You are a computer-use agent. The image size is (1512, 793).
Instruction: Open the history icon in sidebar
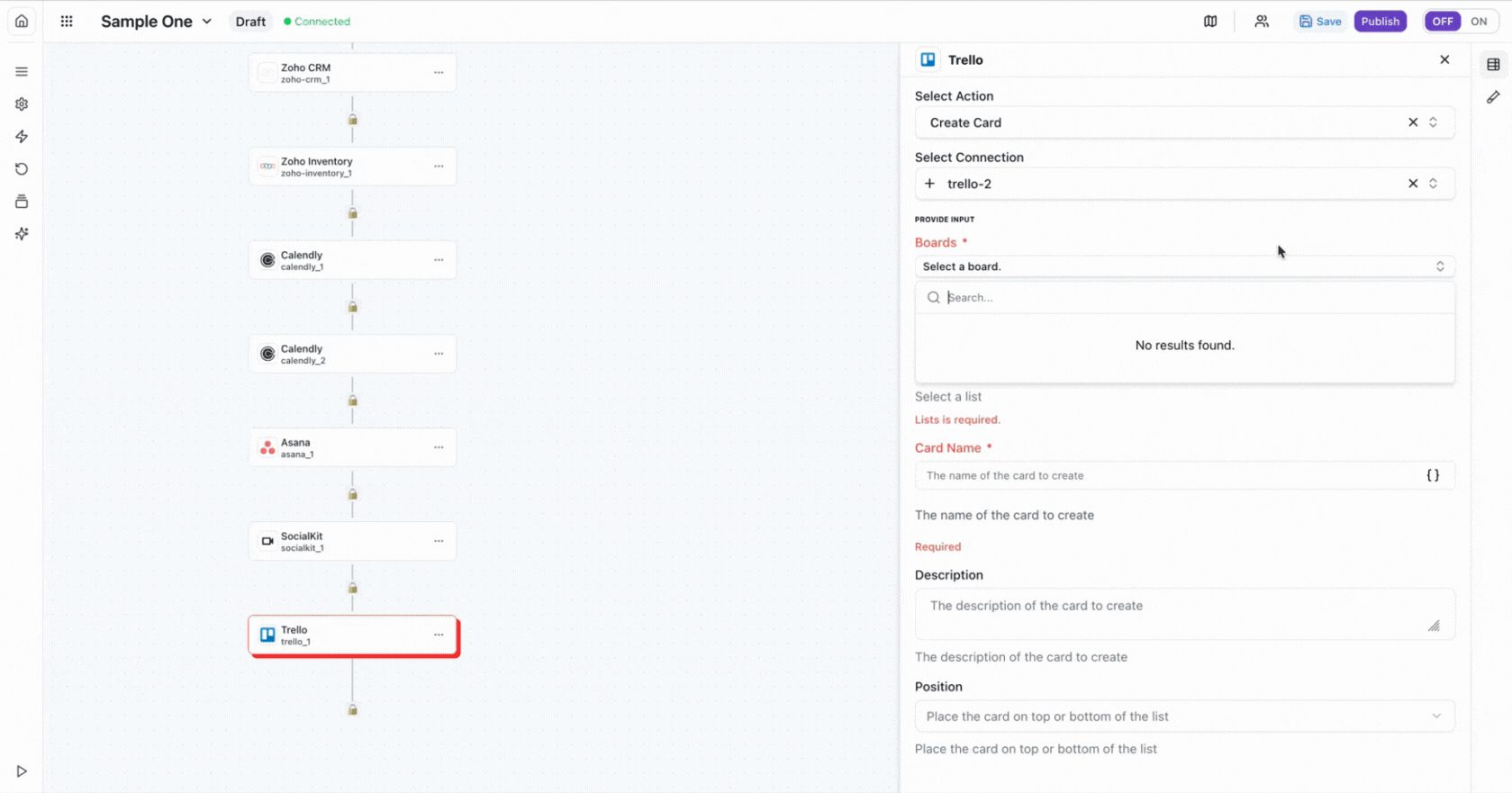point(22,169)
